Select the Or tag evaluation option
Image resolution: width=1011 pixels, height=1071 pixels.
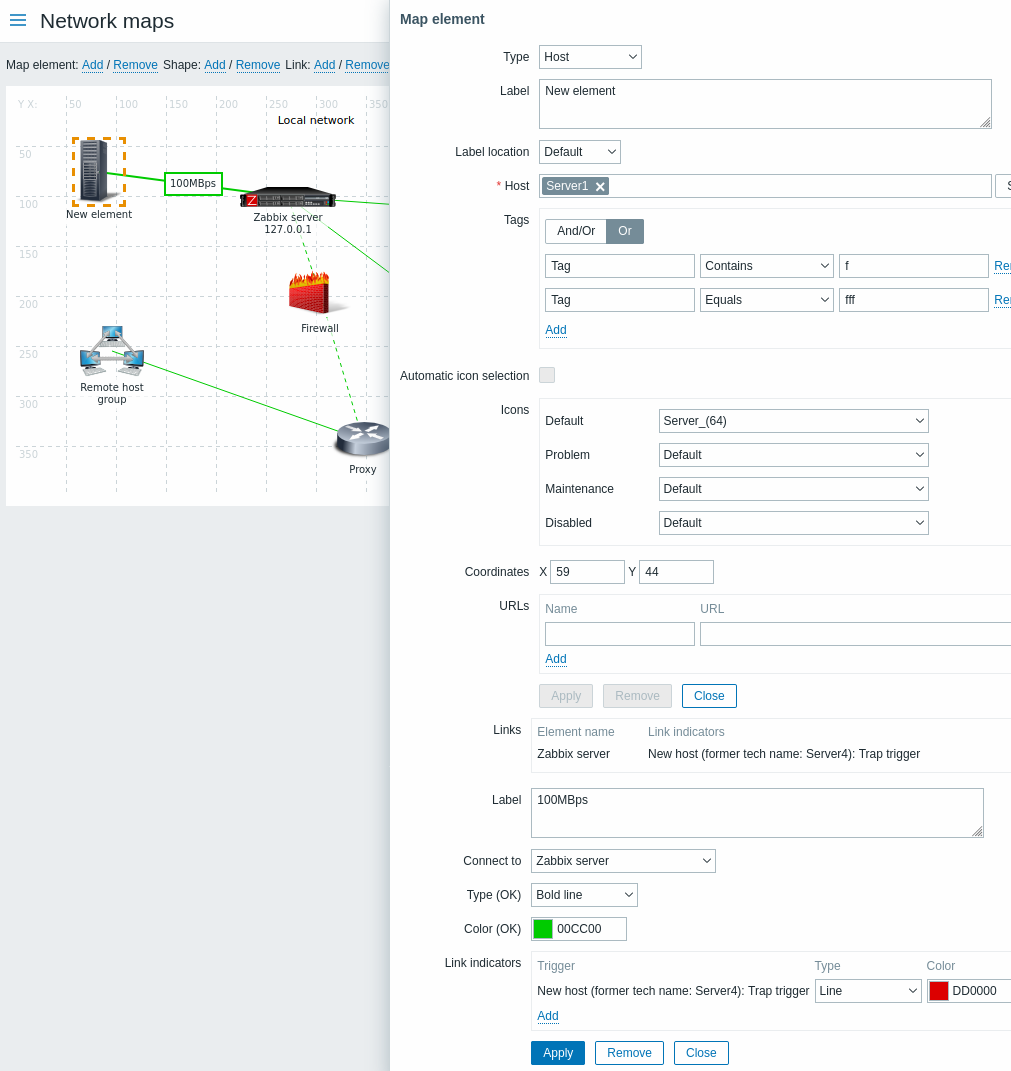coord(625,231)
